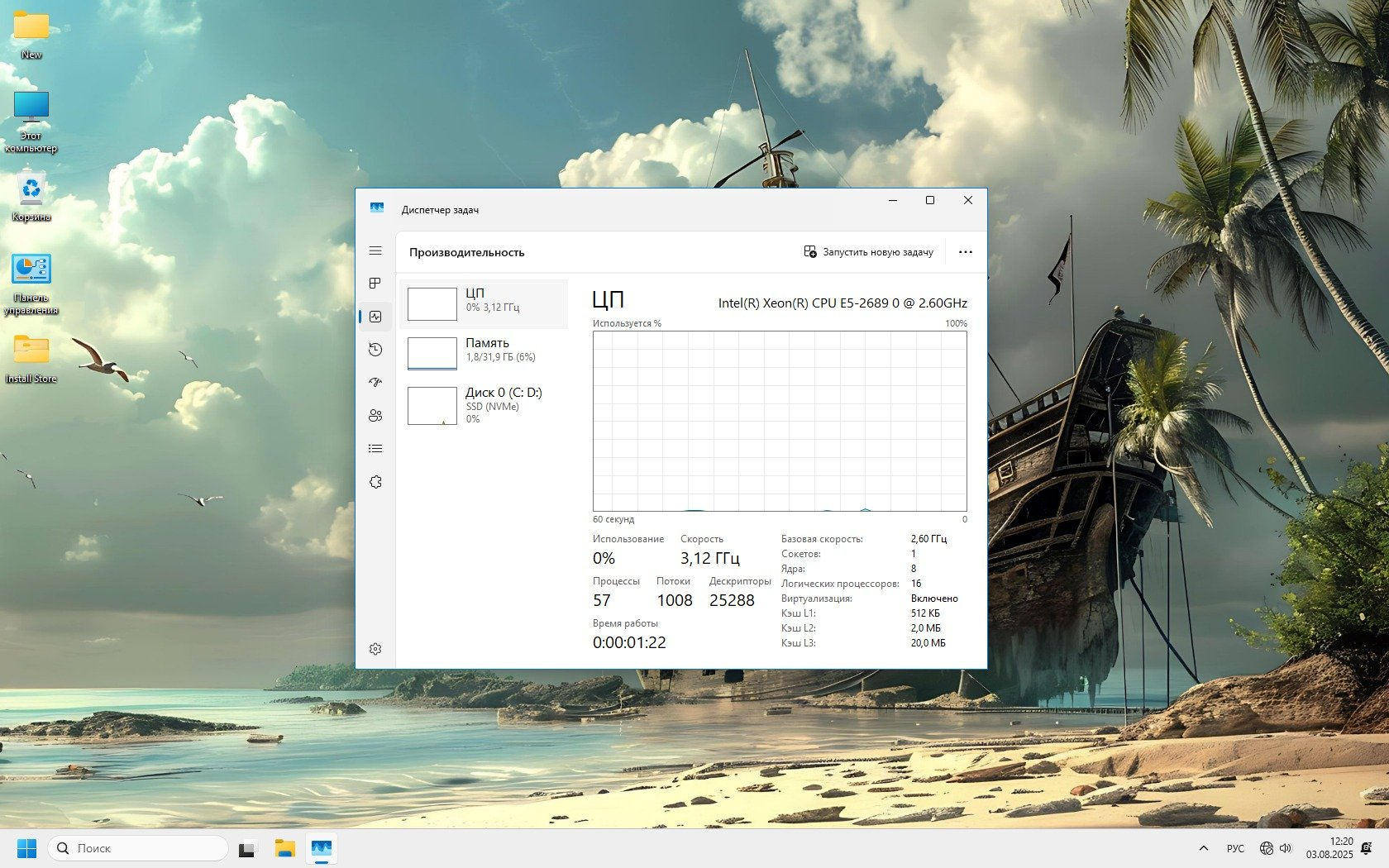Open Task Manager settings gear icon

pos(375,649)
